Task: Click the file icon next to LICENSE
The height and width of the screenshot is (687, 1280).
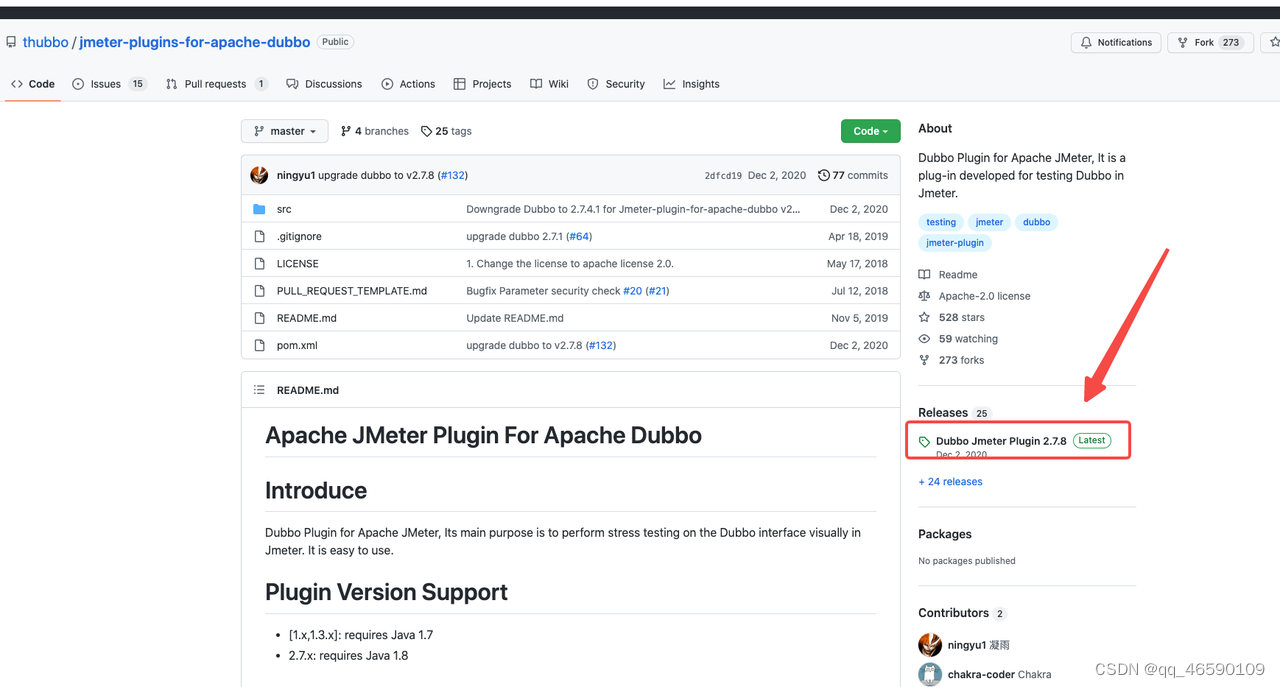Action: pyautogui.click(x=259, y=264)
